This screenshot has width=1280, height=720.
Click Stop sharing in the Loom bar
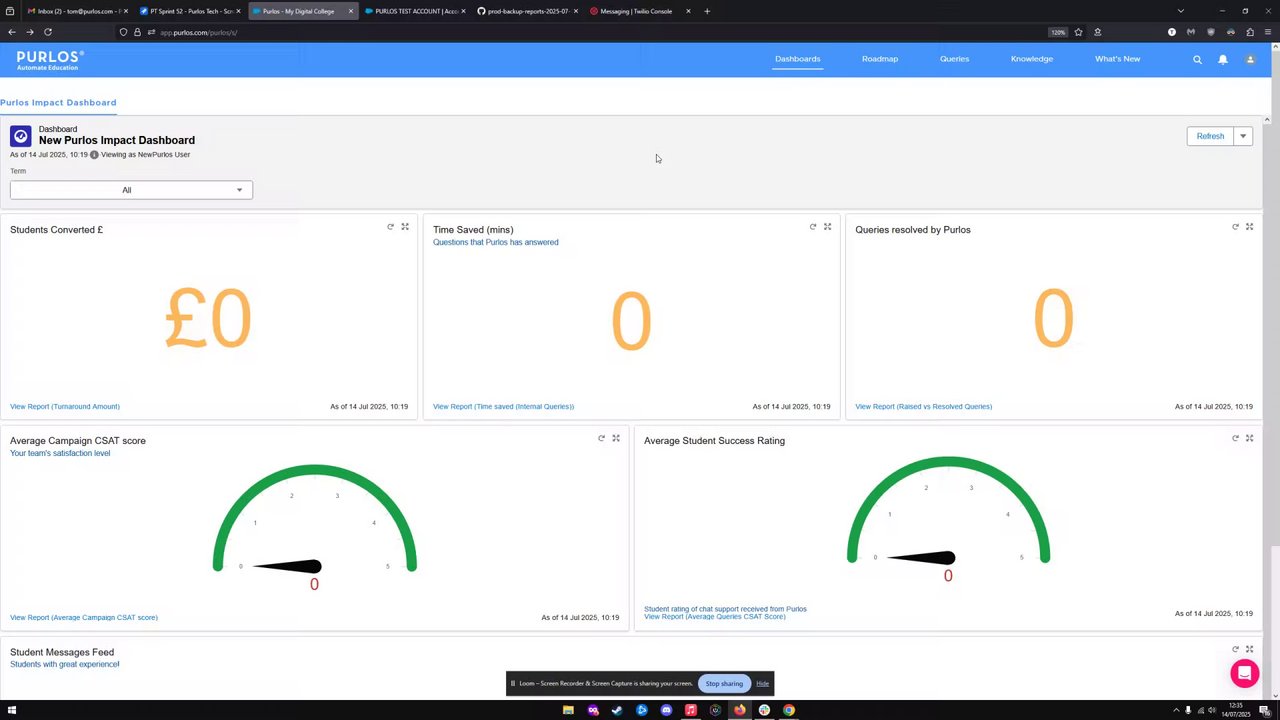pos(724,684)
